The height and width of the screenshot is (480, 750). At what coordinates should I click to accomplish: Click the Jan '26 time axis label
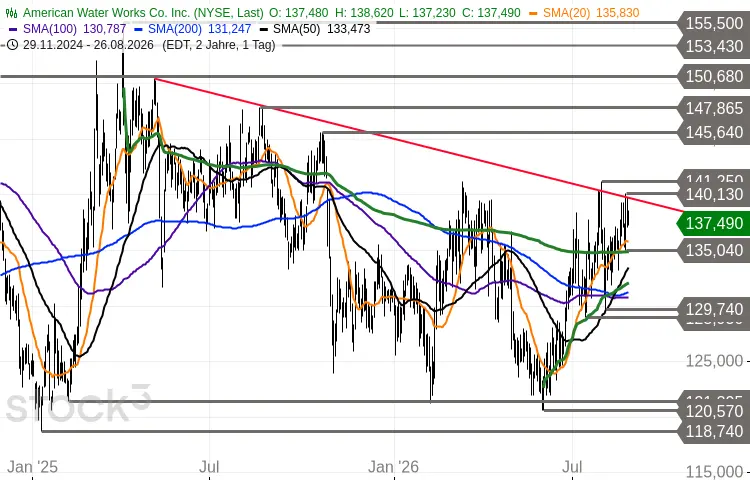[x=394, y=467]
